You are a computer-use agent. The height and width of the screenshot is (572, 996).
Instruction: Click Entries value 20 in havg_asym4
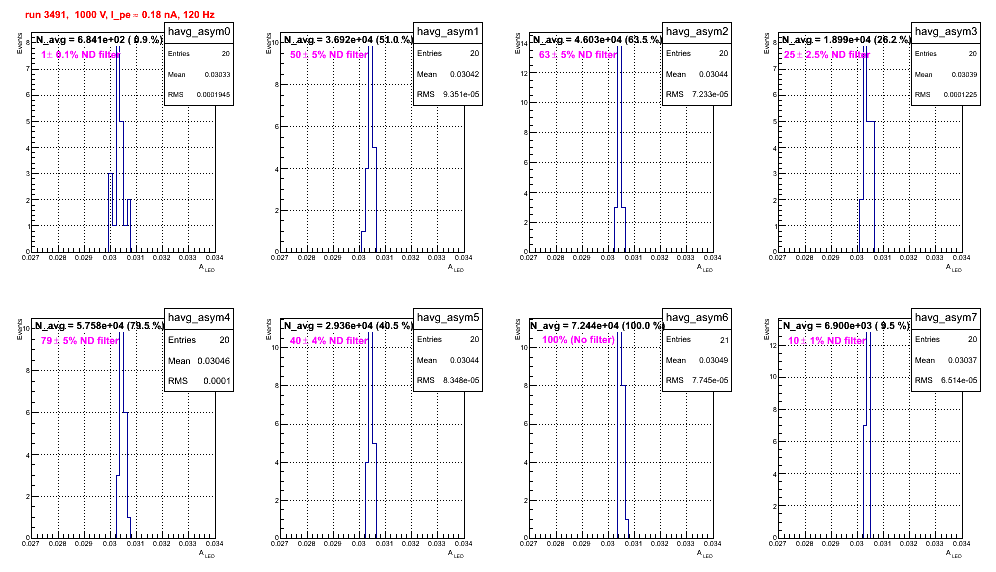click(224, 340)
